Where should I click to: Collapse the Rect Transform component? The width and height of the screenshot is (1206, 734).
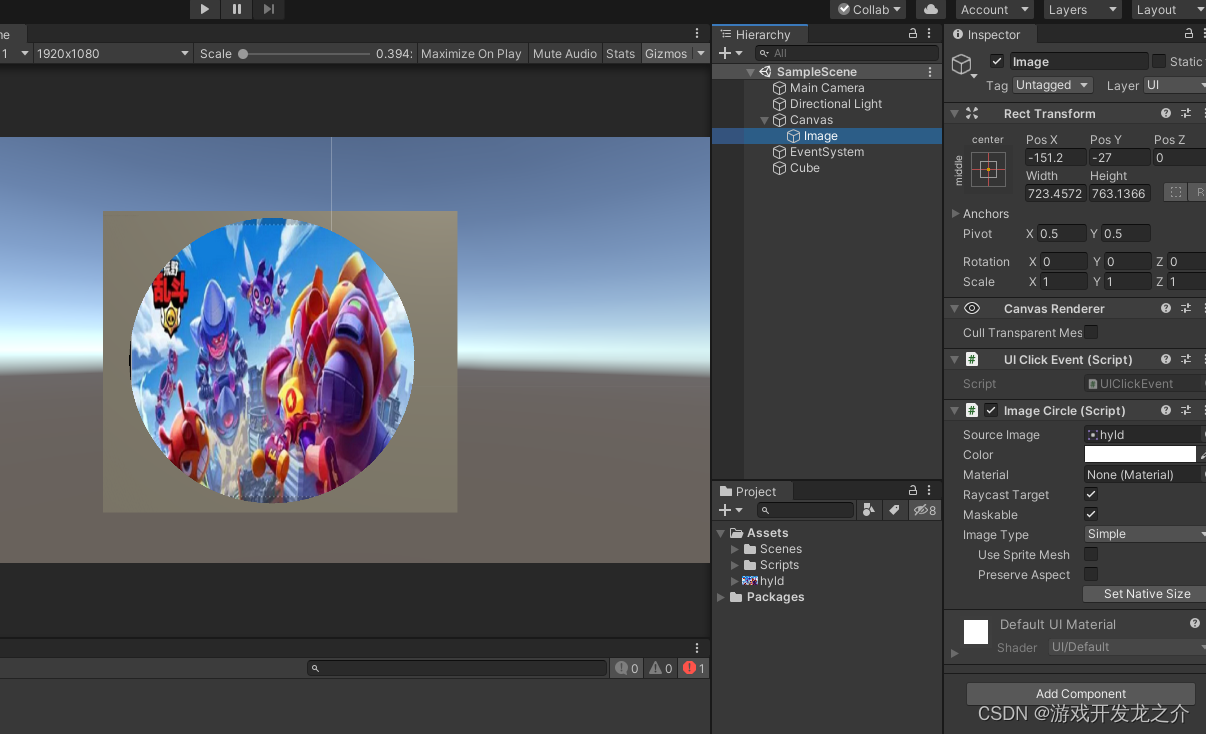tap(955, 113)
